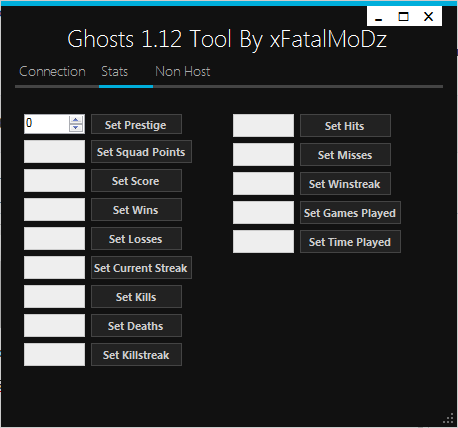Image resolution: width=458 pixels, height=428 pixels.
Task: Click the Set Time Played button
Action: point(350,242)
